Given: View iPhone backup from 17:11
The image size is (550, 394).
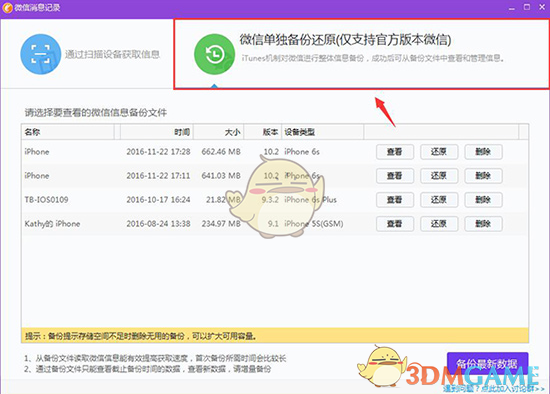Looking at the screenshot, I should point(395,176).
